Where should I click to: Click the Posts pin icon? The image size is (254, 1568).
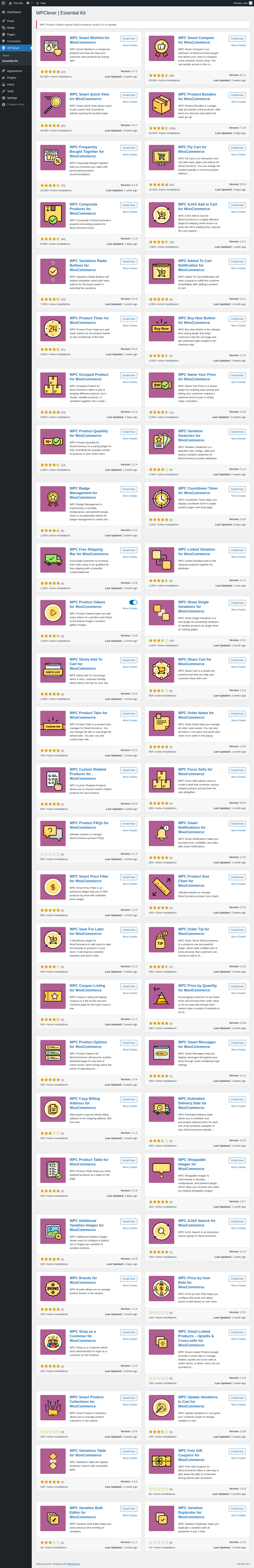tap(4, 21)
